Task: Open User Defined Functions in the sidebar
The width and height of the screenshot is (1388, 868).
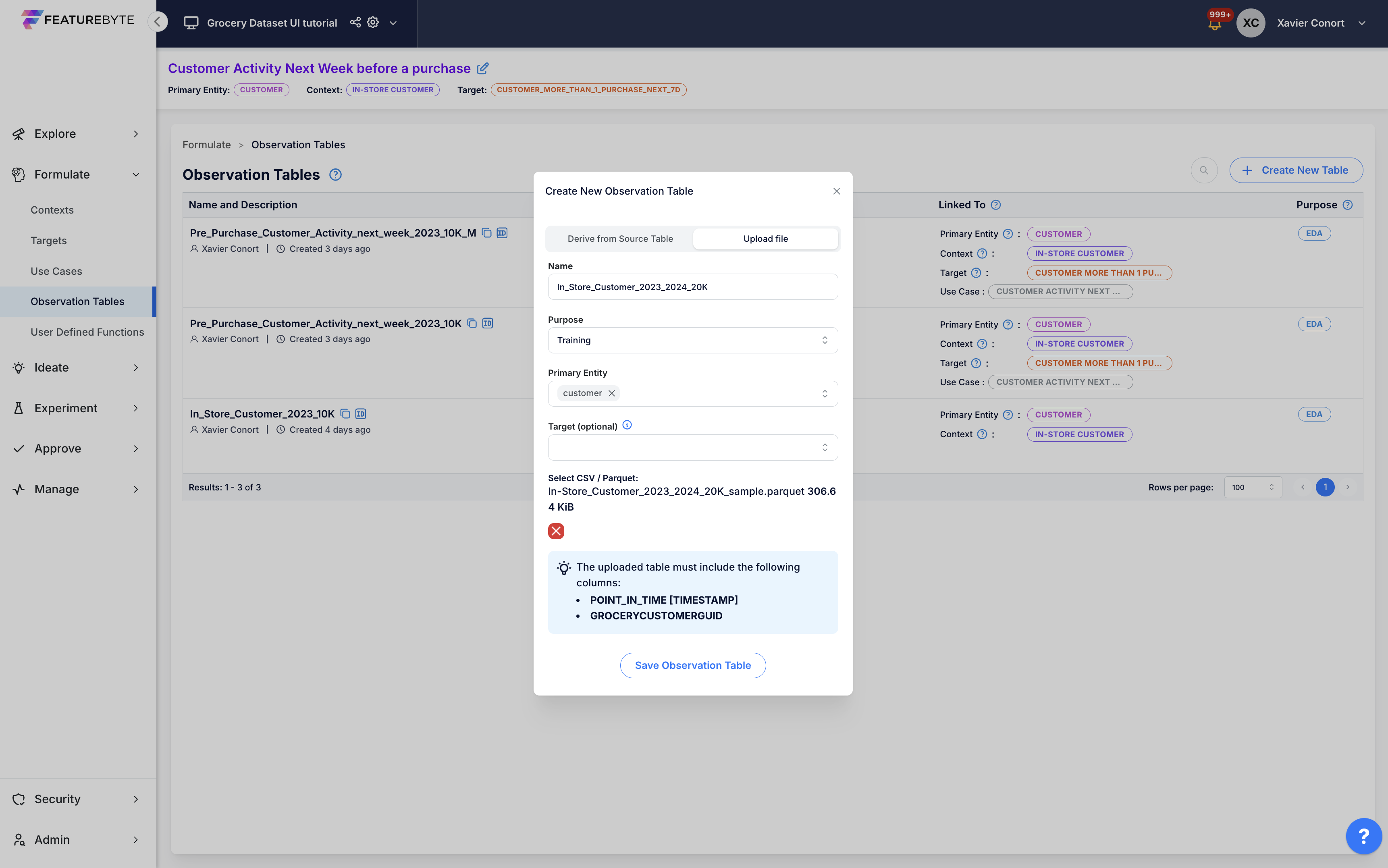Action: tap(87, 332)
